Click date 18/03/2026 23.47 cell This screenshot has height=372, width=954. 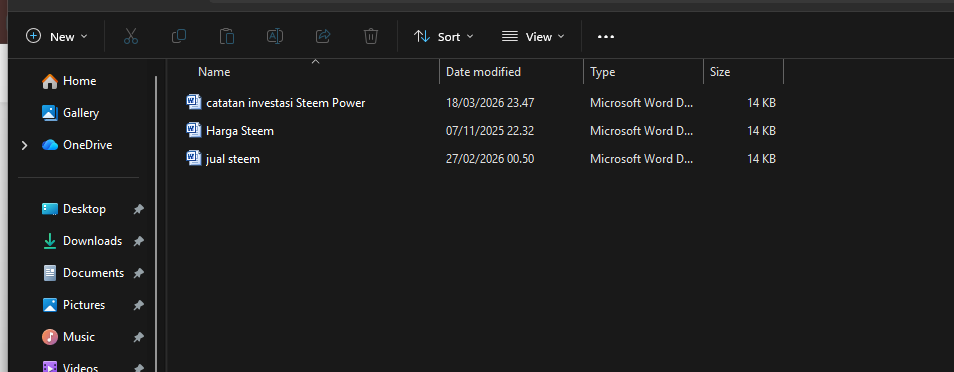pyautogui.click(x=490, y=103)
